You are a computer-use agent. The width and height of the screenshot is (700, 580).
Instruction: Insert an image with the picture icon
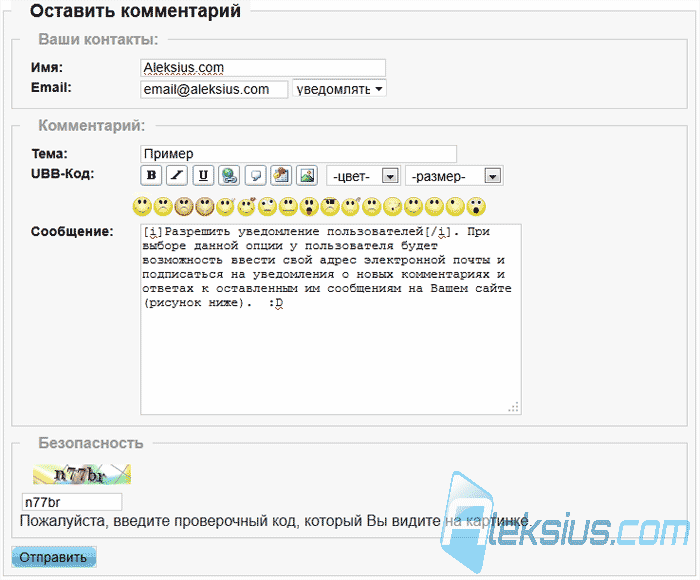click(308, 175)
